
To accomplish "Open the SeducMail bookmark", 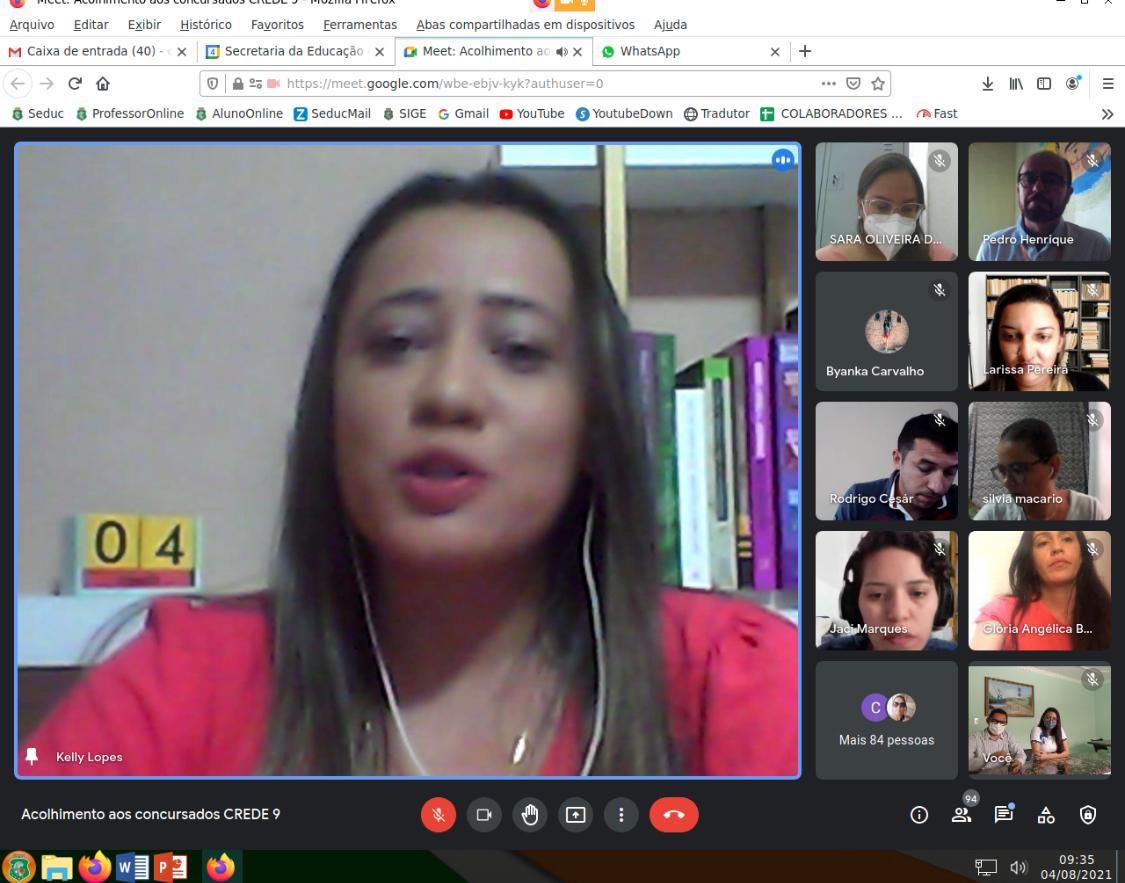I will pos(341,113).
